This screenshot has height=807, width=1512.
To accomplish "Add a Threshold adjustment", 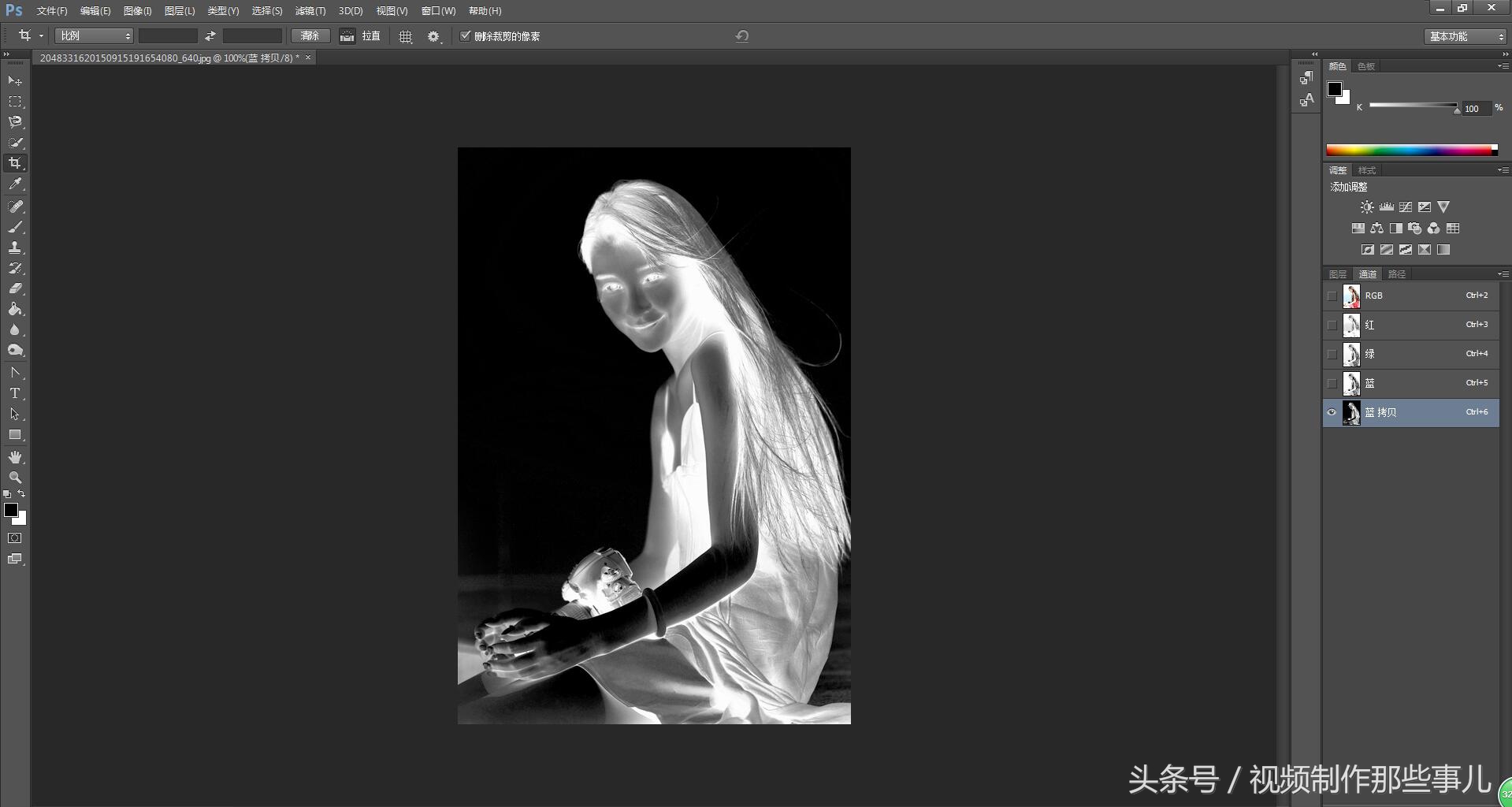I will click(x=1405, y=250).
